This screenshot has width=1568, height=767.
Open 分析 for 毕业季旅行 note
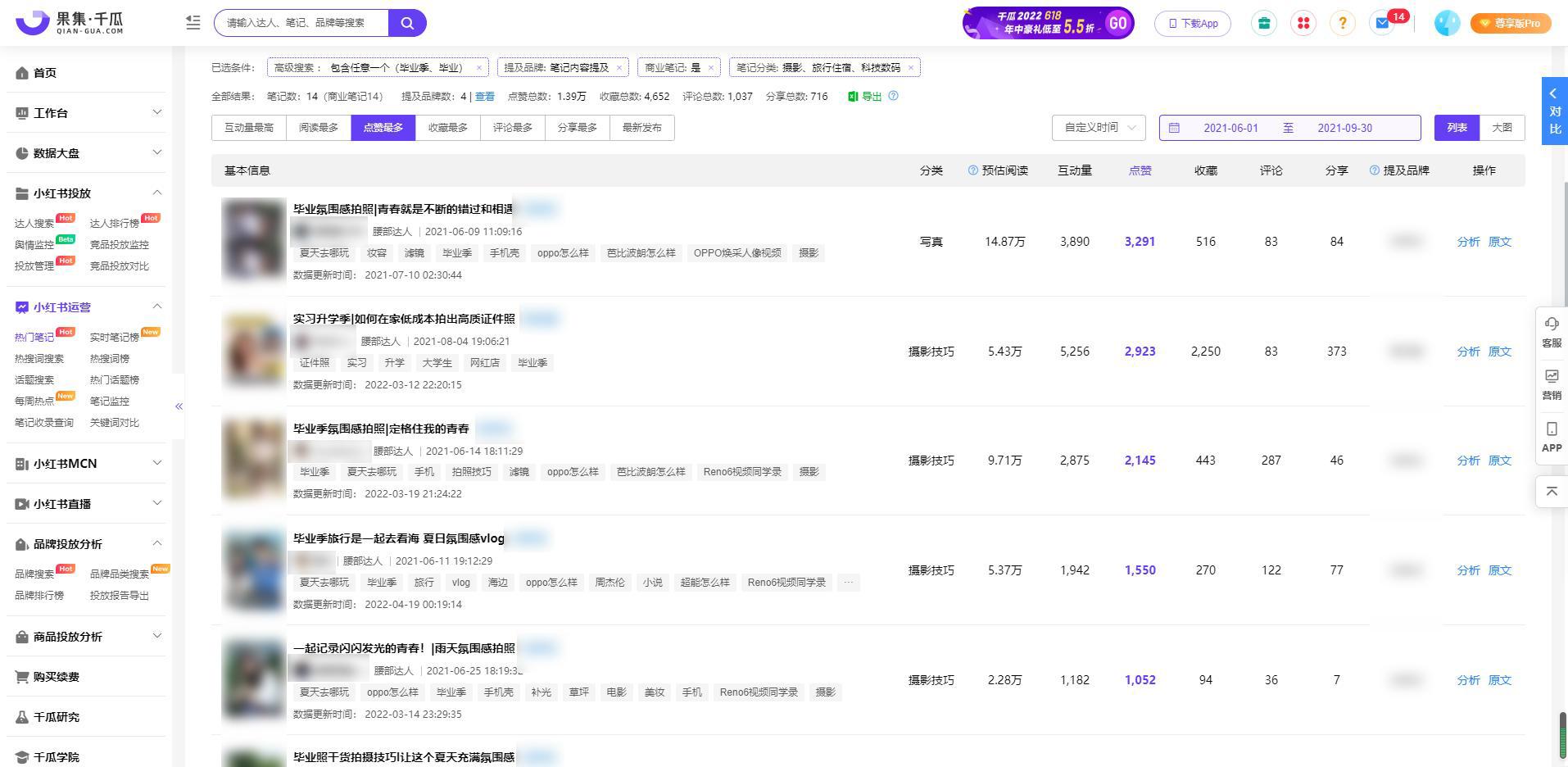click(x=1468, y=570)
